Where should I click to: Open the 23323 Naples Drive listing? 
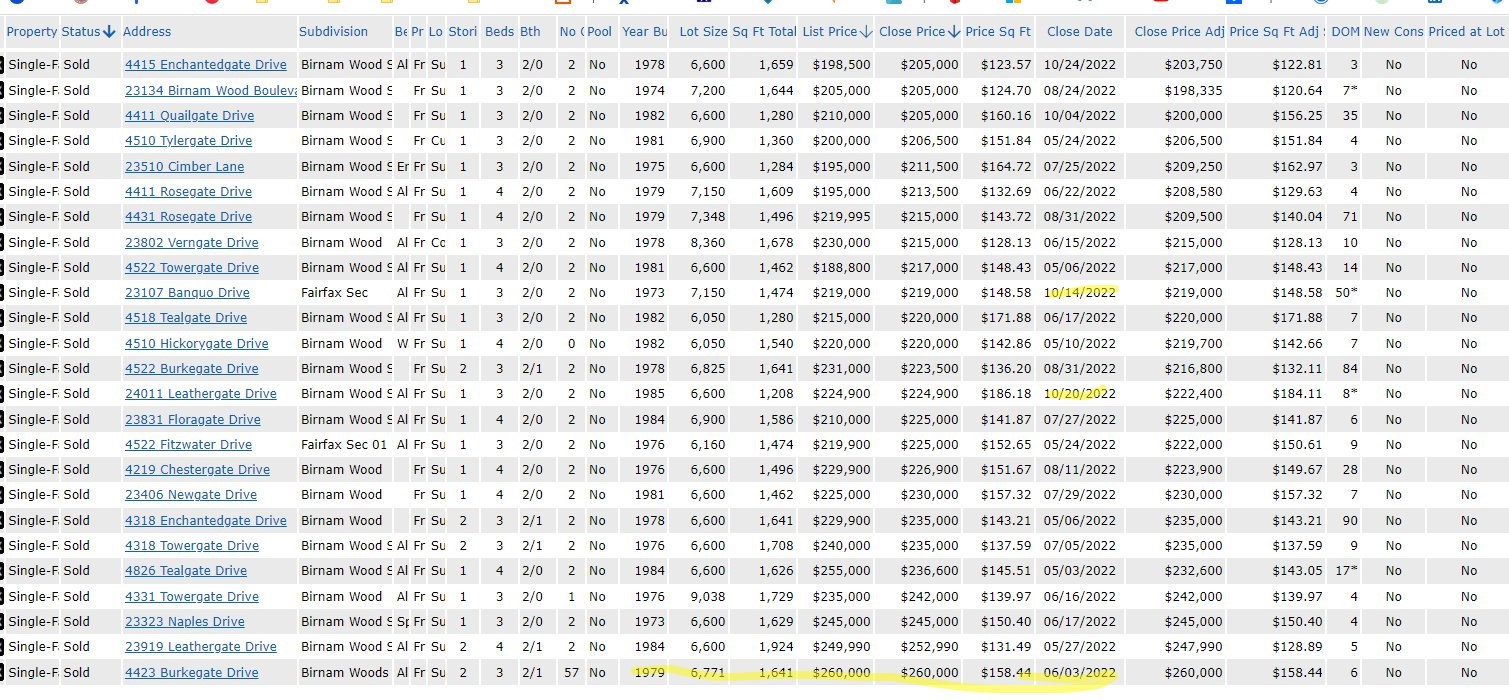coord(184,622)
